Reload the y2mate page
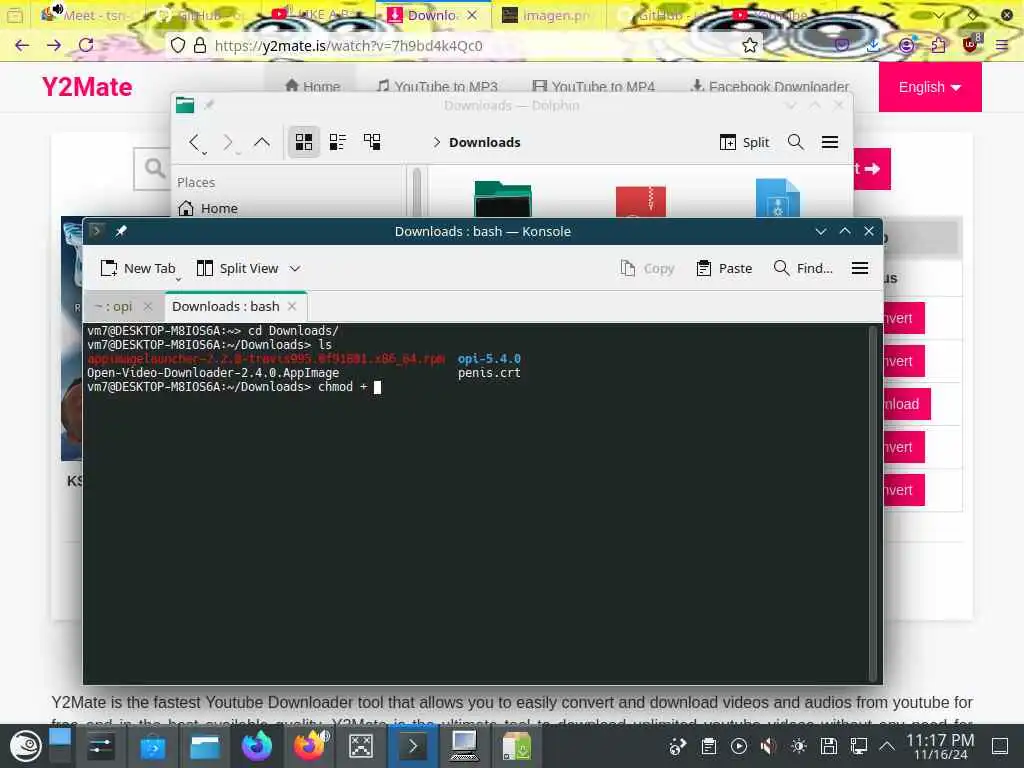 point(86,45)
